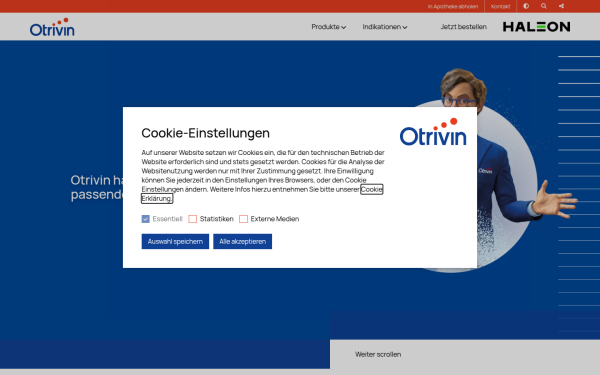
Task: Enable the Externe Medien checkbox
Action: pyautogui.click(x=243, y=219)
